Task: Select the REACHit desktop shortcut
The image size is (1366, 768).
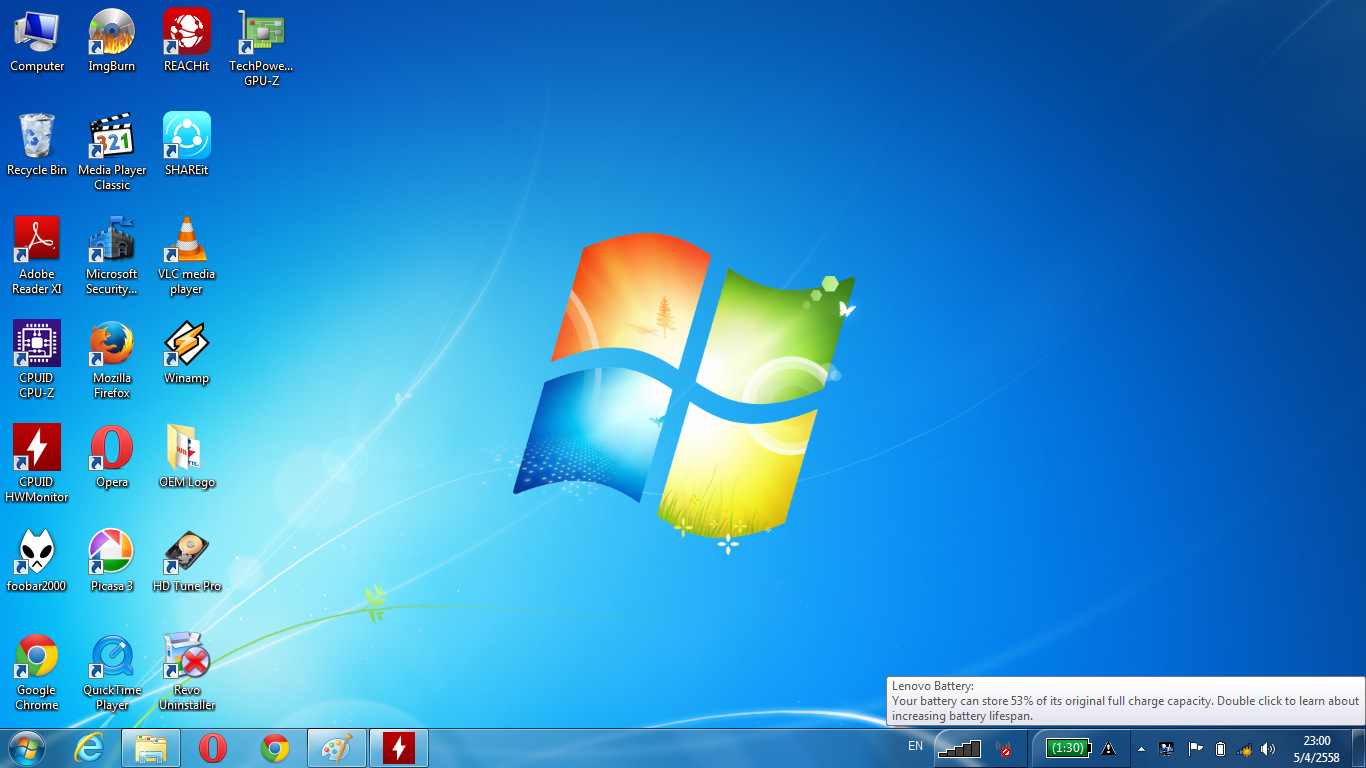Action: point(187,41)
